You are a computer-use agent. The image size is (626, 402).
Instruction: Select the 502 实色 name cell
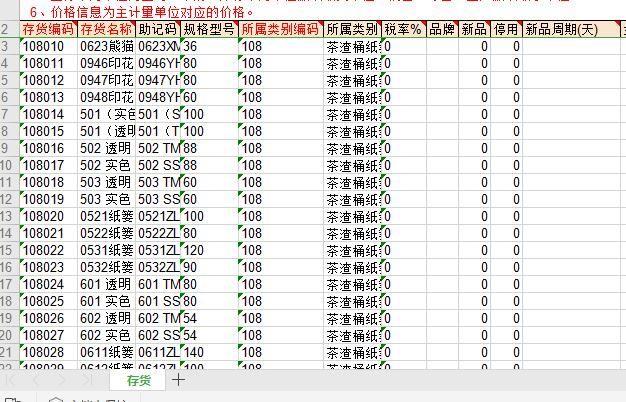(106, 165)
